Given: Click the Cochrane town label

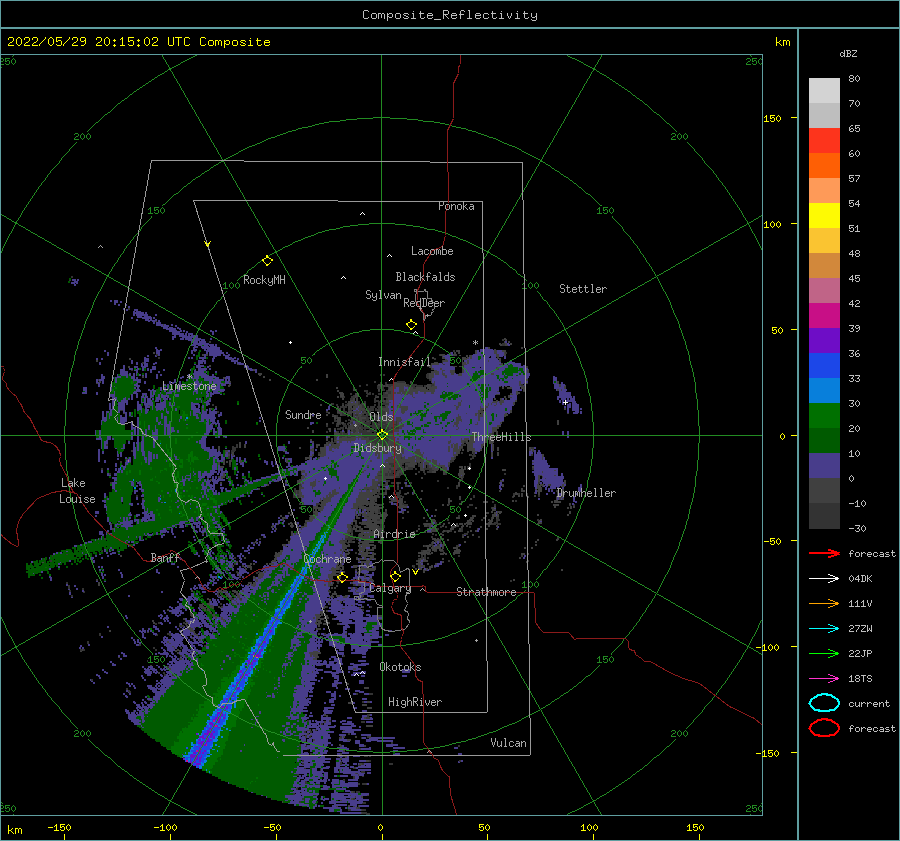Looking at the screenshot, I should 327,559.
